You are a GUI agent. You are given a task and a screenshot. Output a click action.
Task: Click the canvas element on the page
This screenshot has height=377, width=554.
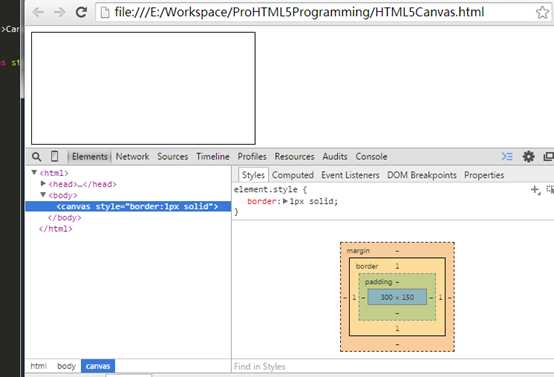[143, 88]
